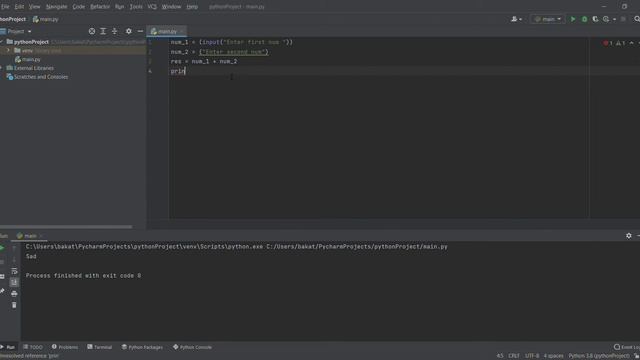Toggle soft-wrap in Run console
Screen dimensions: 640x360
[14, 271]
